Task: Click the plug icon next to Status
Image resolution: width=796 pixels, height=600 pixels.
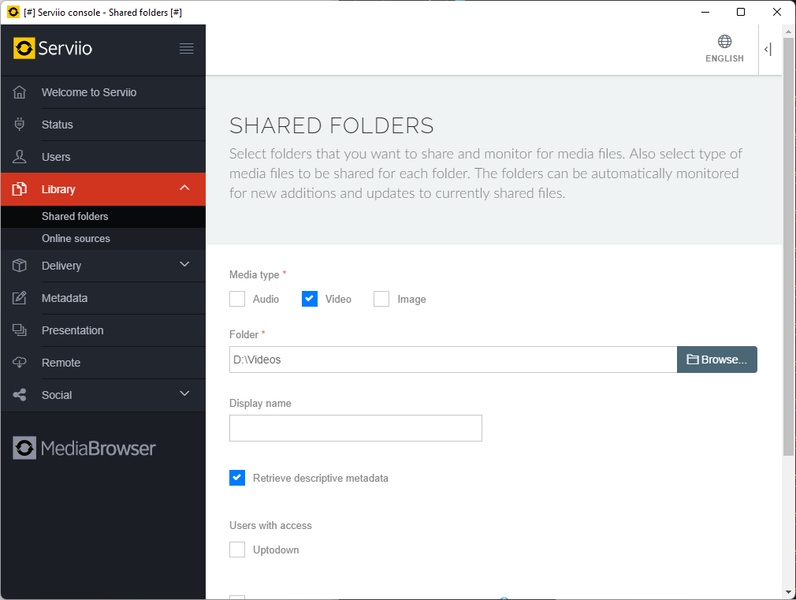Action: coord(19,124)
